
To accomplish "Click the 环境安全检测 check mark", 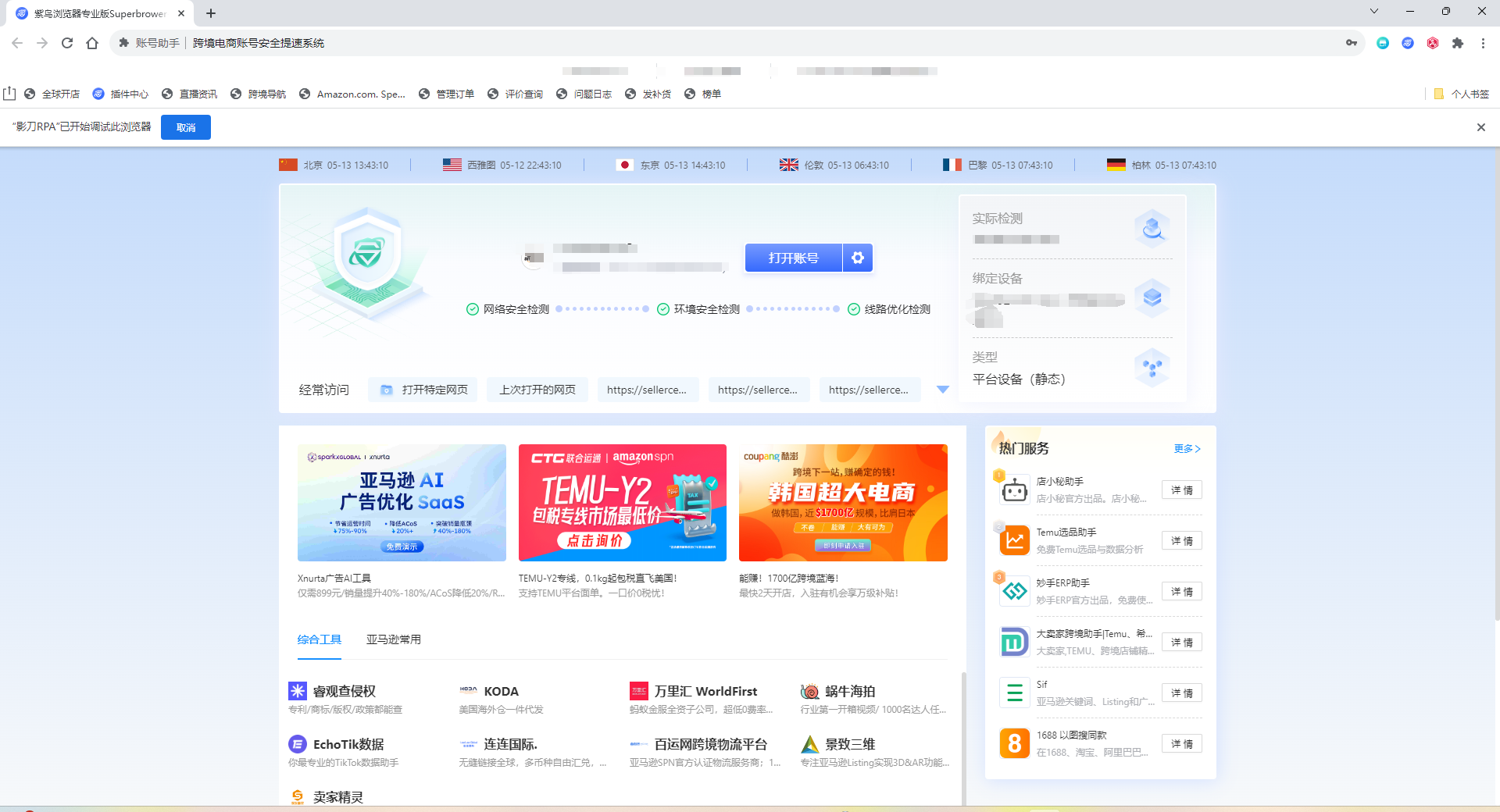I will pos(663,309).
